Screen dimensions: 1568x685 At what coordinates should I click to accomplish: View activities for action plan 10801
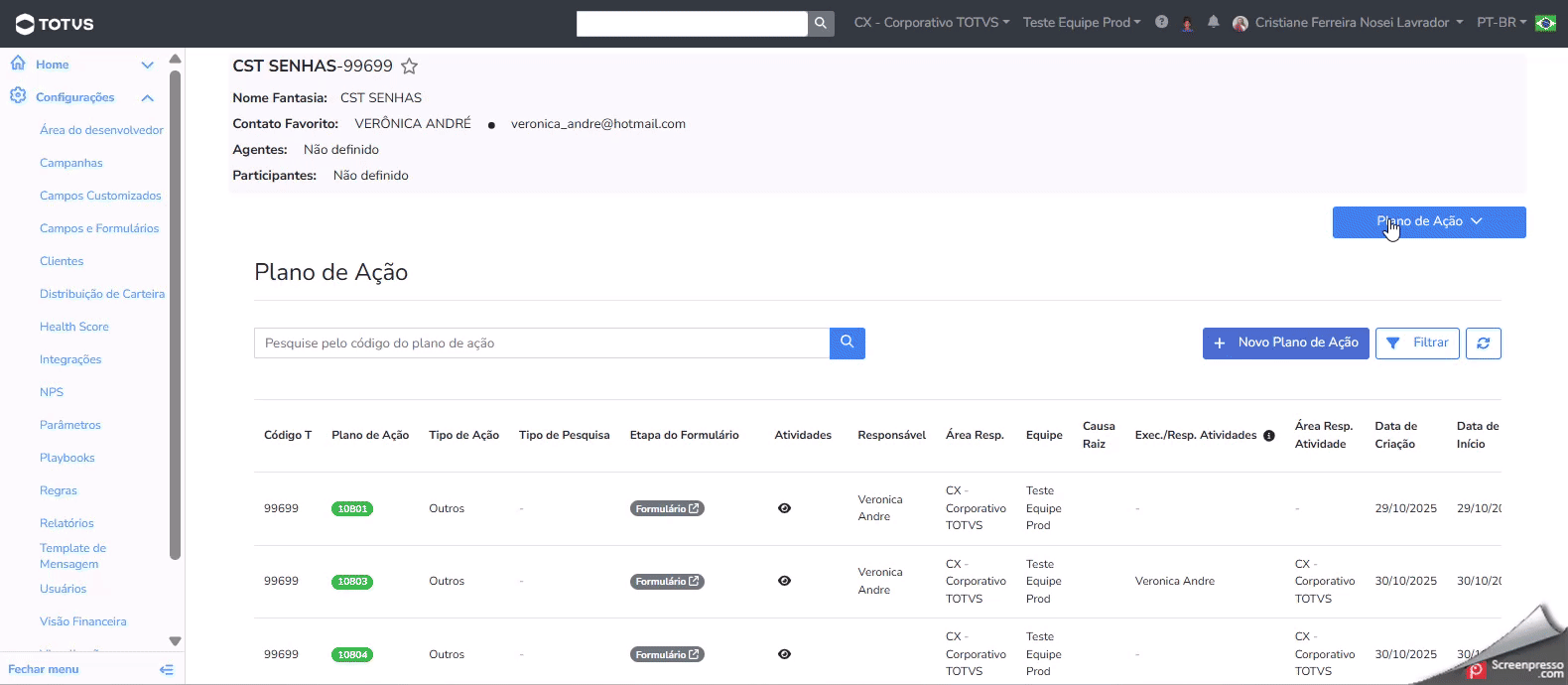tap(785, 508)
